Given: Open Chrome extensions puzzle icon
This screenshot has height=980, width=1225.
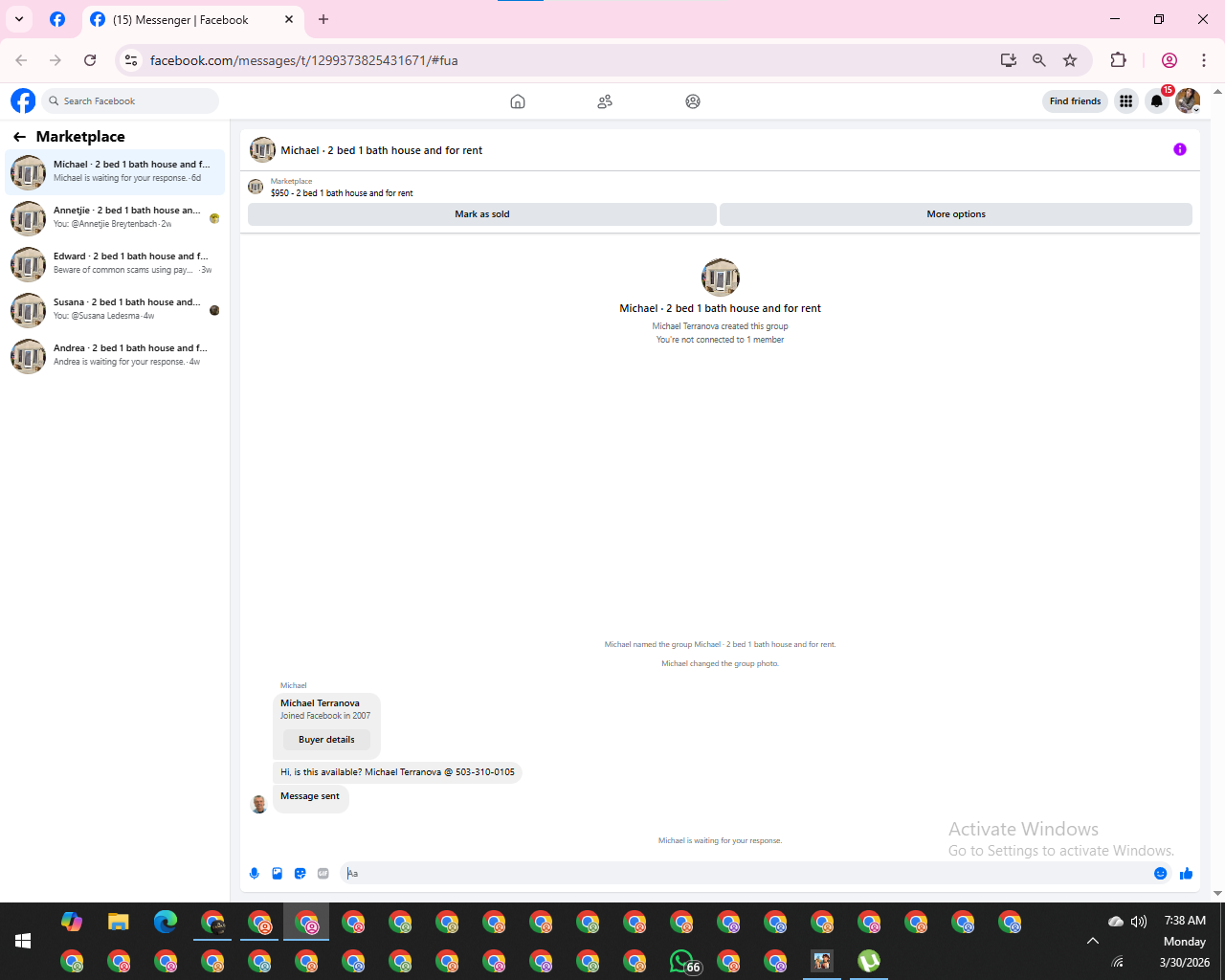Looking at the screenshot, I should (x=1118, y=60).
